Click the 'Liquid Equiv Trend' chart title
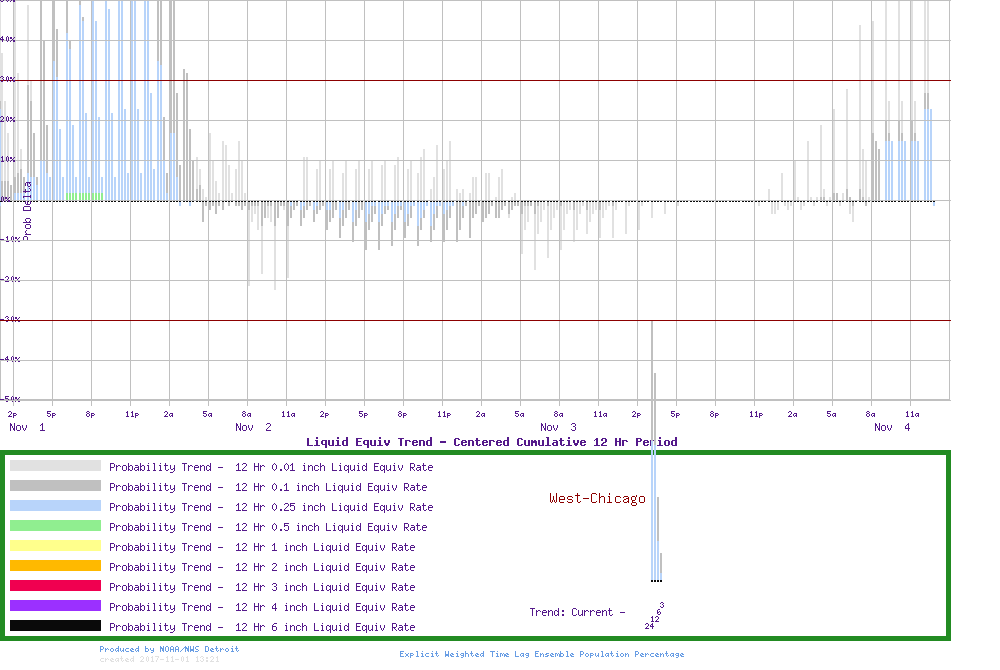 coord(491,442)
